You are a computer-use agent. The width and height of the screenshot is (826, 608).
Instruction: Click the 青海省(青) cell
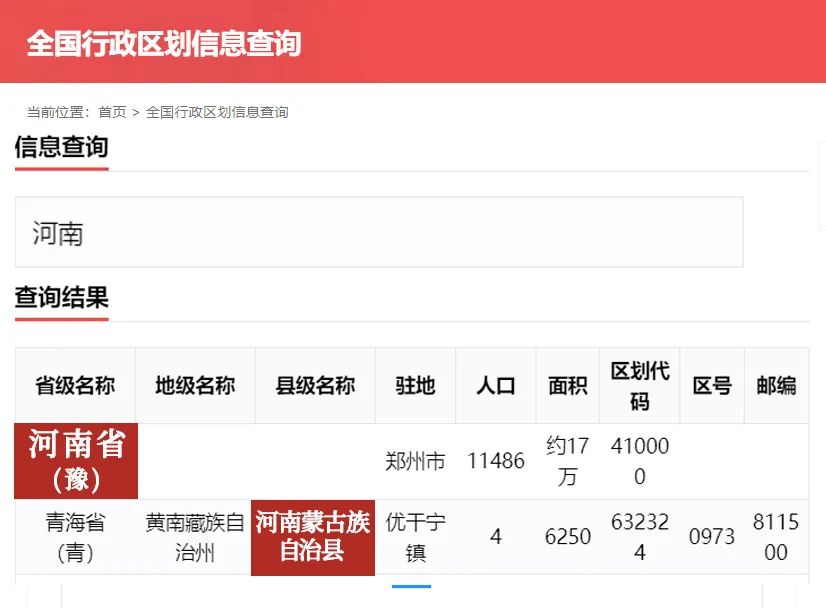[75, 537]
